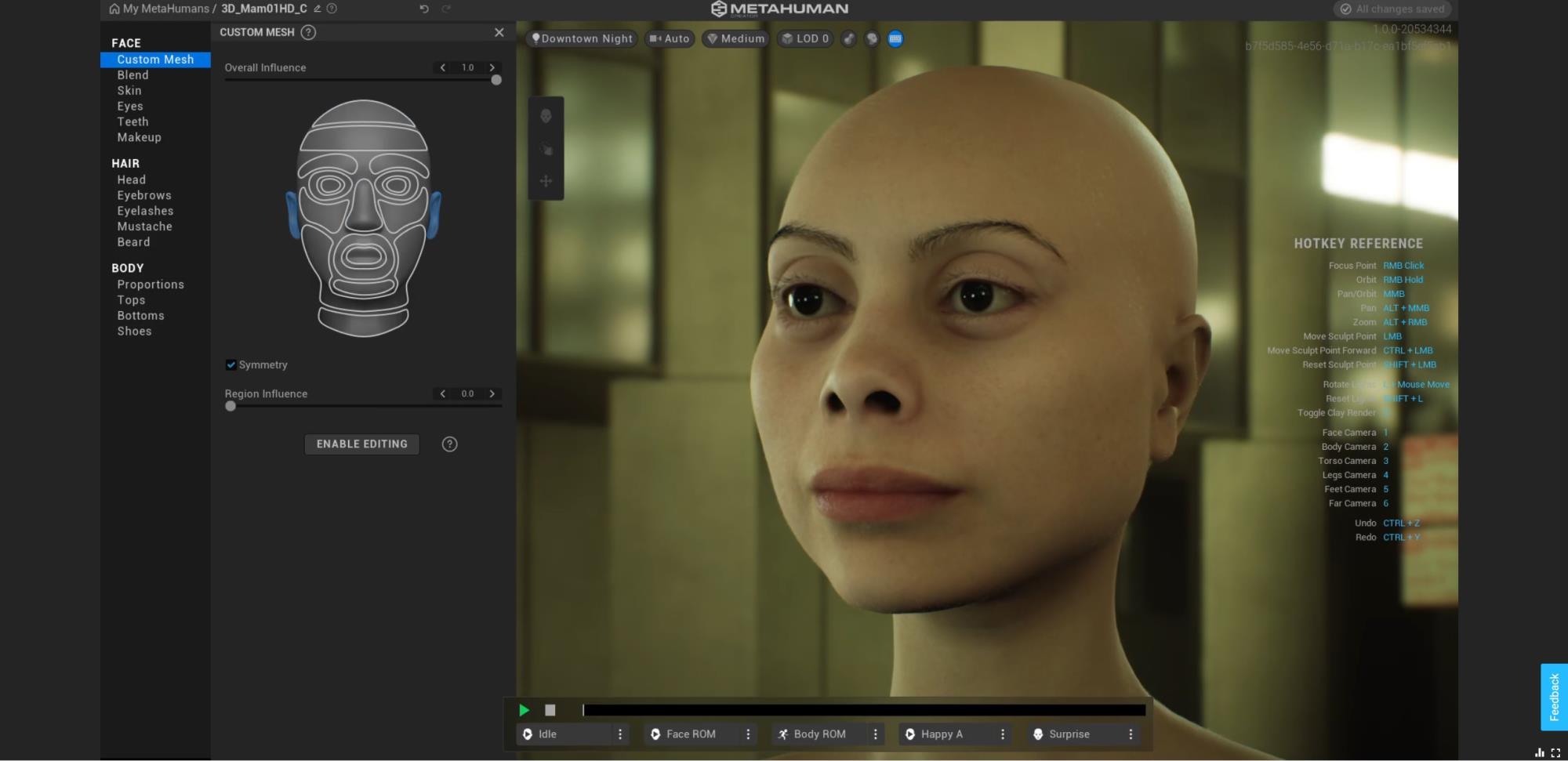
Task: Decrease Overall Influence with left arrow
Action: pos(443,67)
